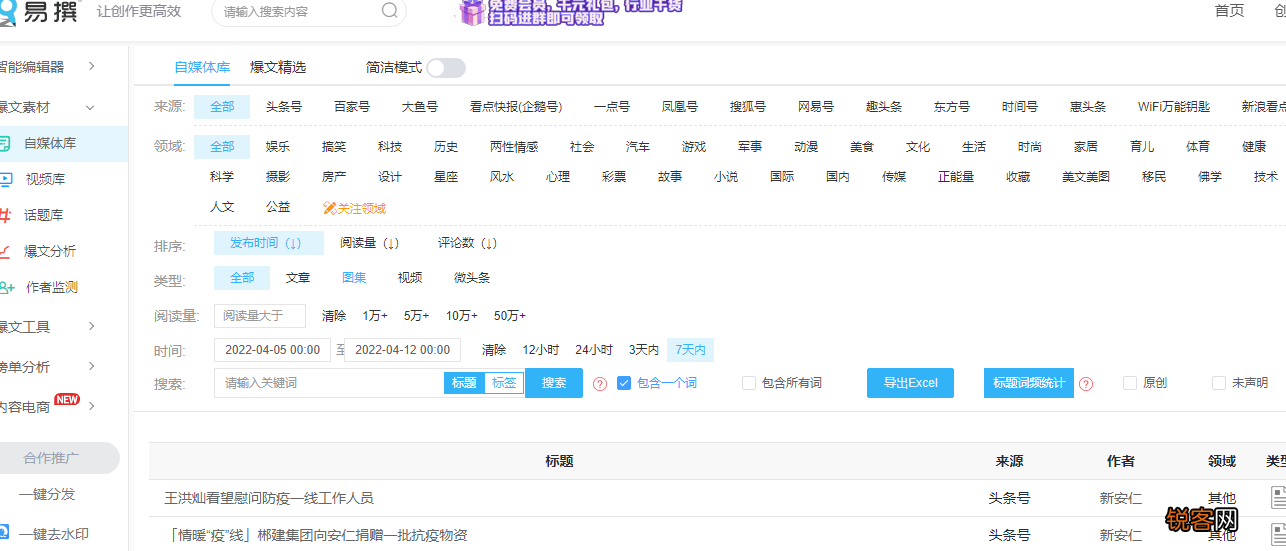Uncheck the 包含一个词 checkbox

[624, 383]
